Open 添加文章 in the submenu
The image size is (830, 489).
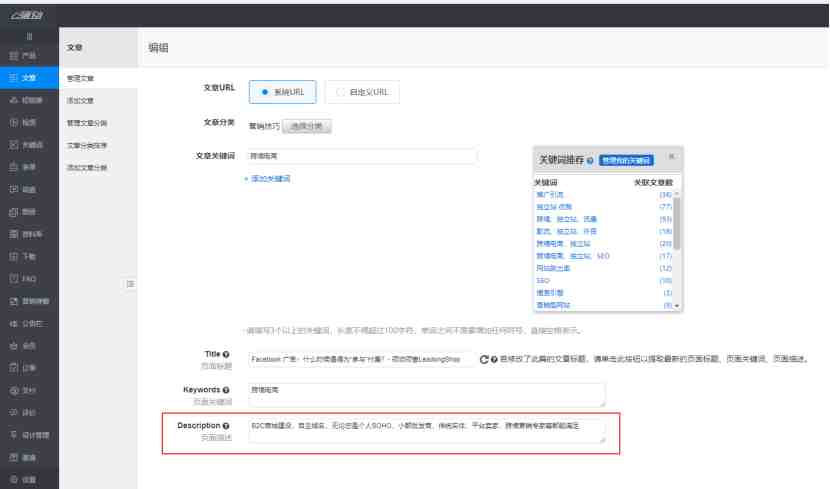[x=80, y=101]
